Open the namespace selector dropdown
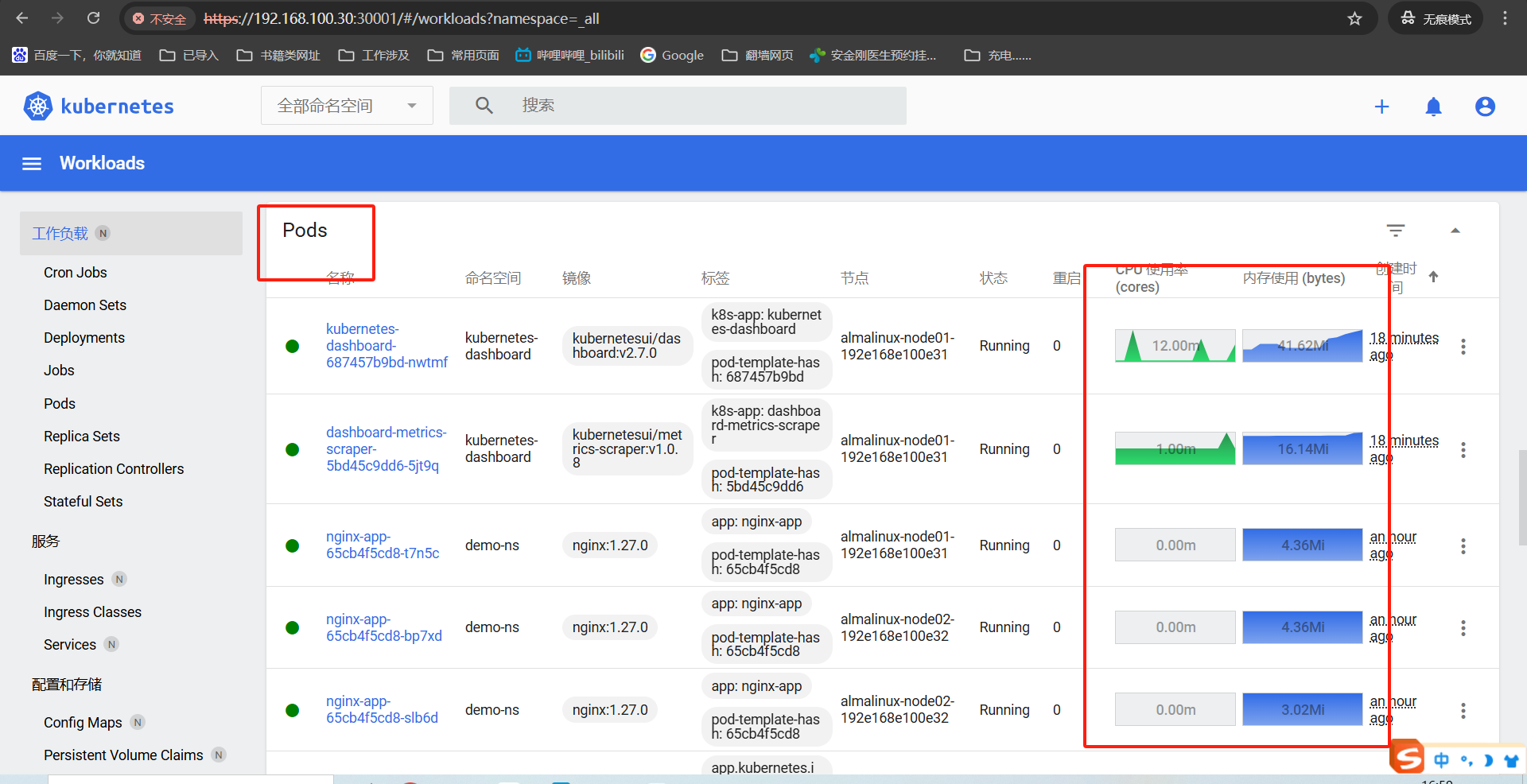 coord(347,106)
